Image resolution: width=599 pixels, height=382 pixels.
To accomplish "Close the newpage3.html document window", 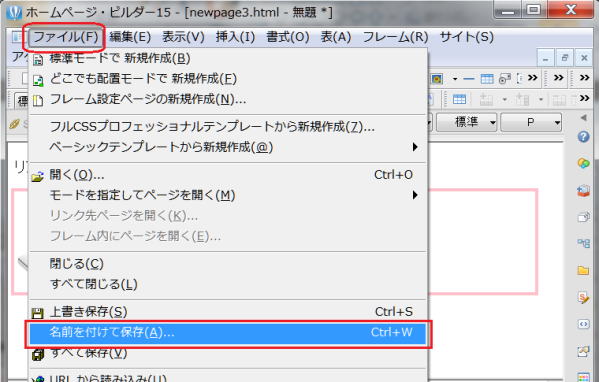I will click(584, 58).
